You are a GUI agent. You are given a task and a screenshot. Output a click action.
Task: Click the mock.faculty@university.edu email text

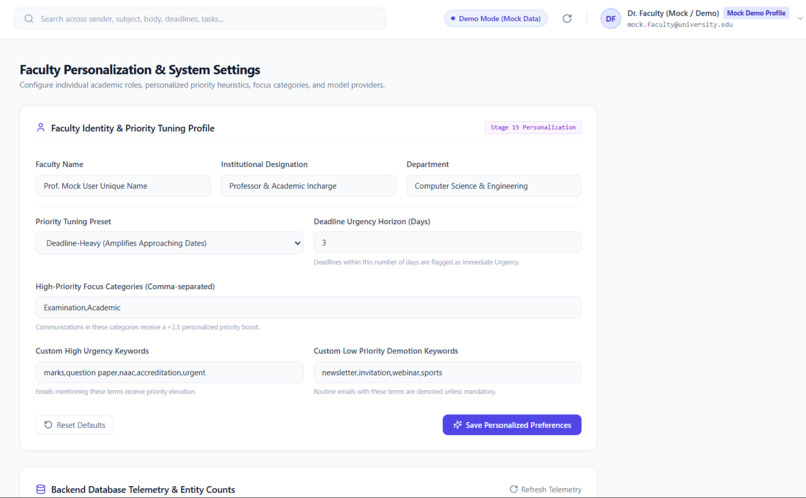[x=680, y=25]
